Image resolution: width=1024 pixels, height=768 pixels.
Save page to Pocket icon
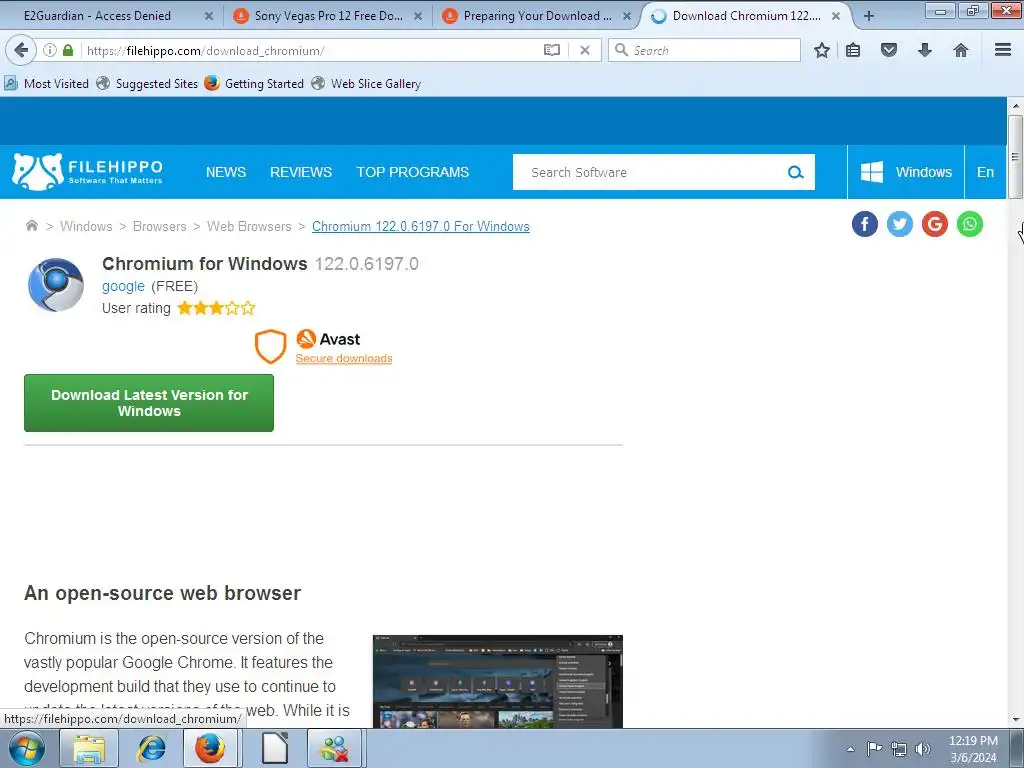(x=889, y=50)
